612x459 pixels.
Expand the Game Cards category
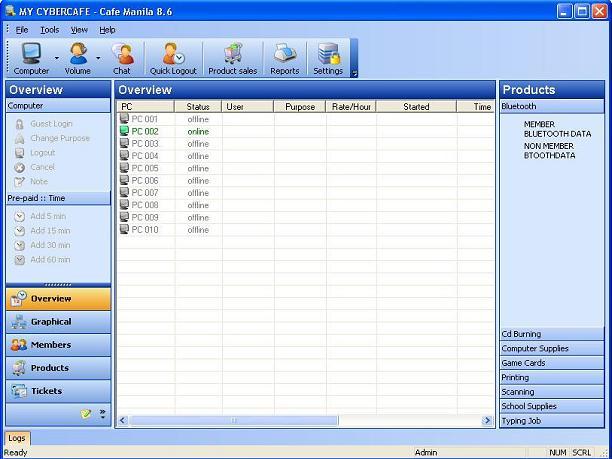552,363
